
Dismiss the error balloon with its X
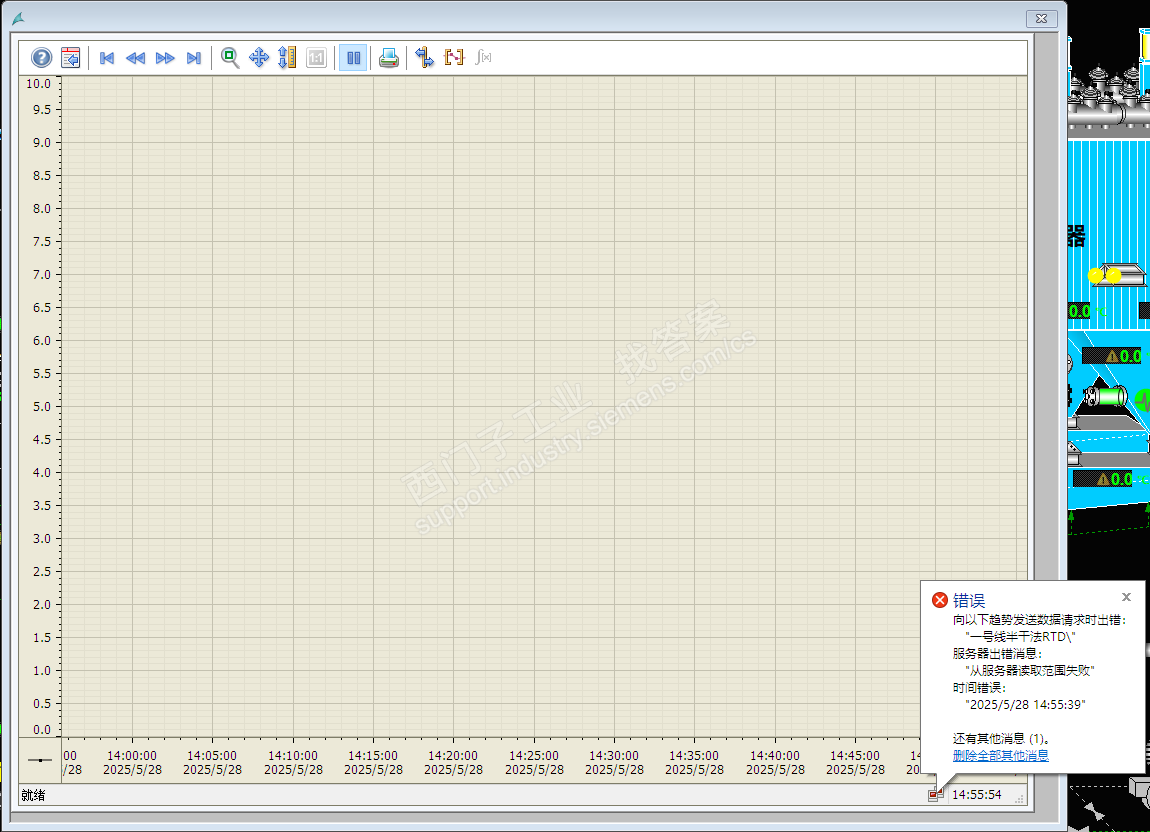pyautogui.click(x=1127, y=597)
